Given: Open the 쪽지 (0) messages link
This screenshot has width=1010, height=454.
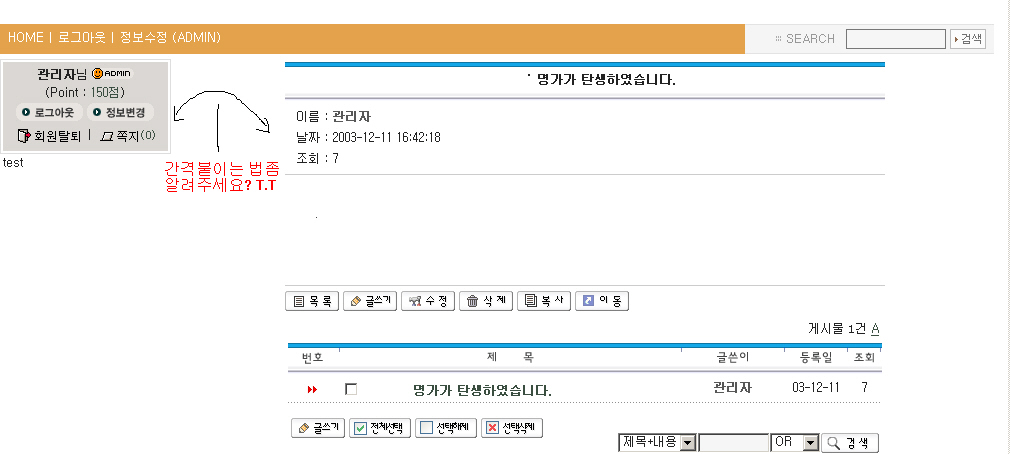Looking at the screenshot, I should tap(128, 136).
